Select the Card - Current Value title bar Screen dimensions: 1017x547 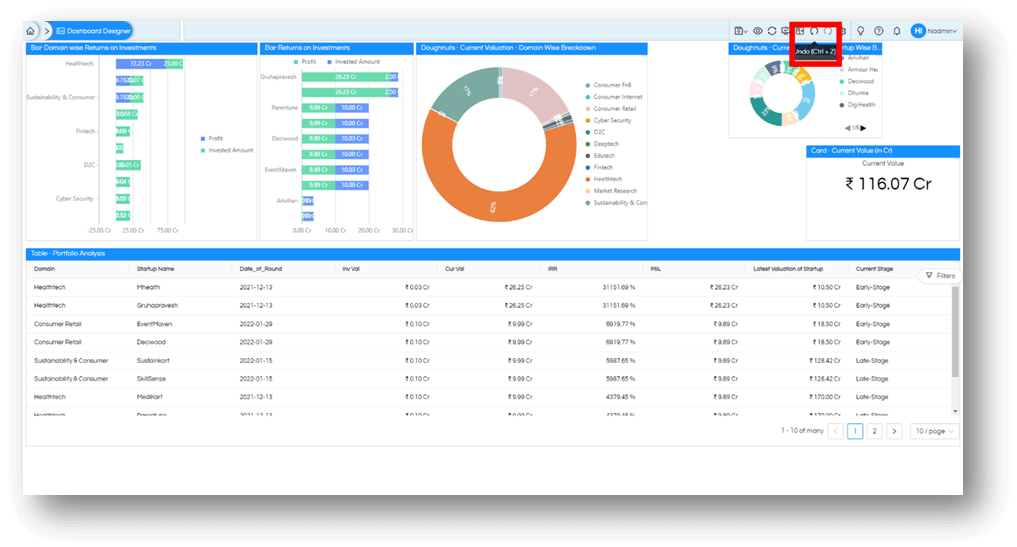(883, 151)
